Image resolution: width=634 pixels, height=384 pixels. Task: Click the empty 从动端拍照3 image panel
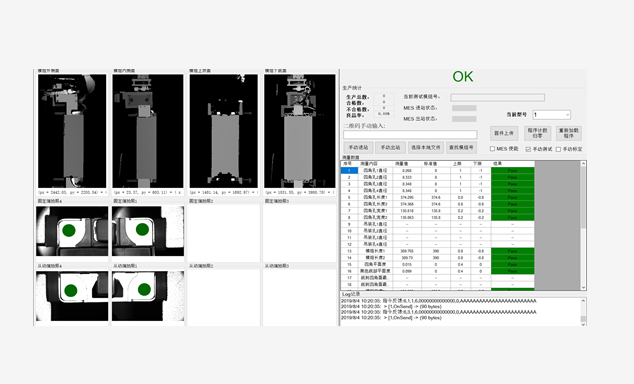(x=300, y=297)
